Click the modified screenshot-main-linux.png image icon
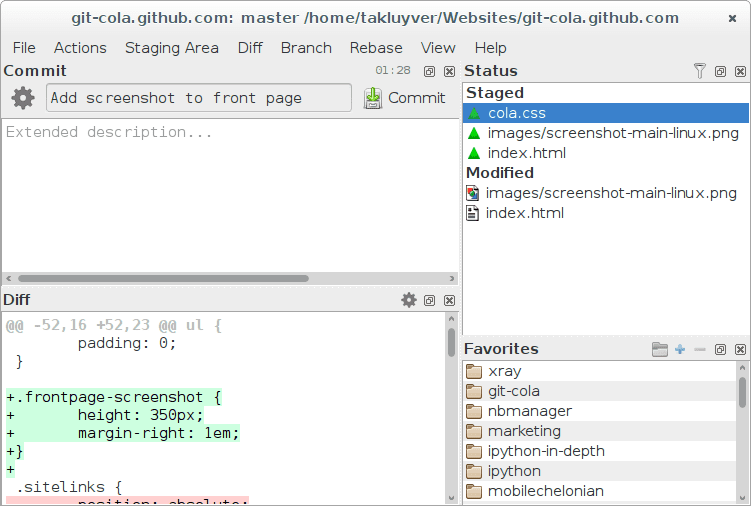 pyautogui.click(x=472, y=193)
